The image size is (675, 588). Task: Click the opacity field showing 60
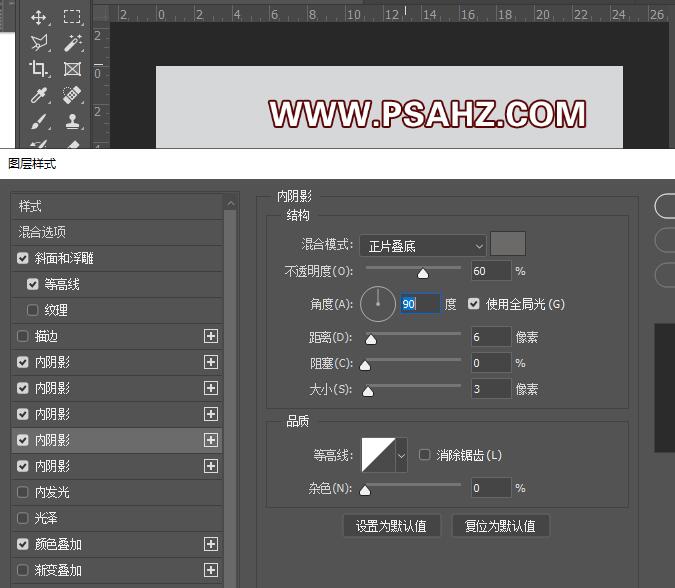tap(491, 271)
